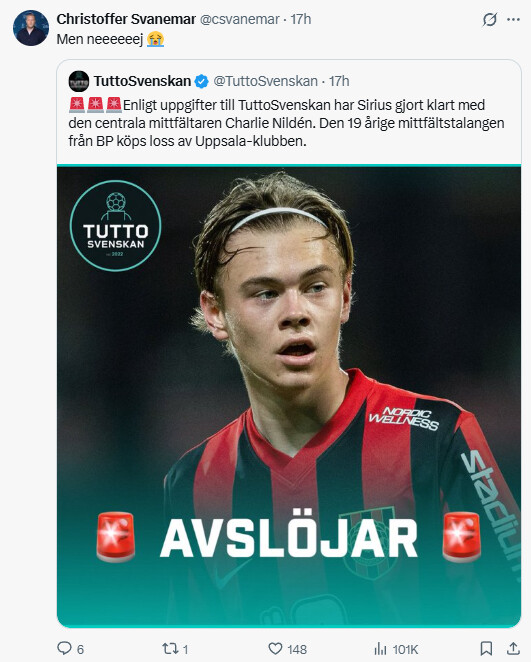
Task: Like the tweet via heart icon
Action: tap(275, 648)
